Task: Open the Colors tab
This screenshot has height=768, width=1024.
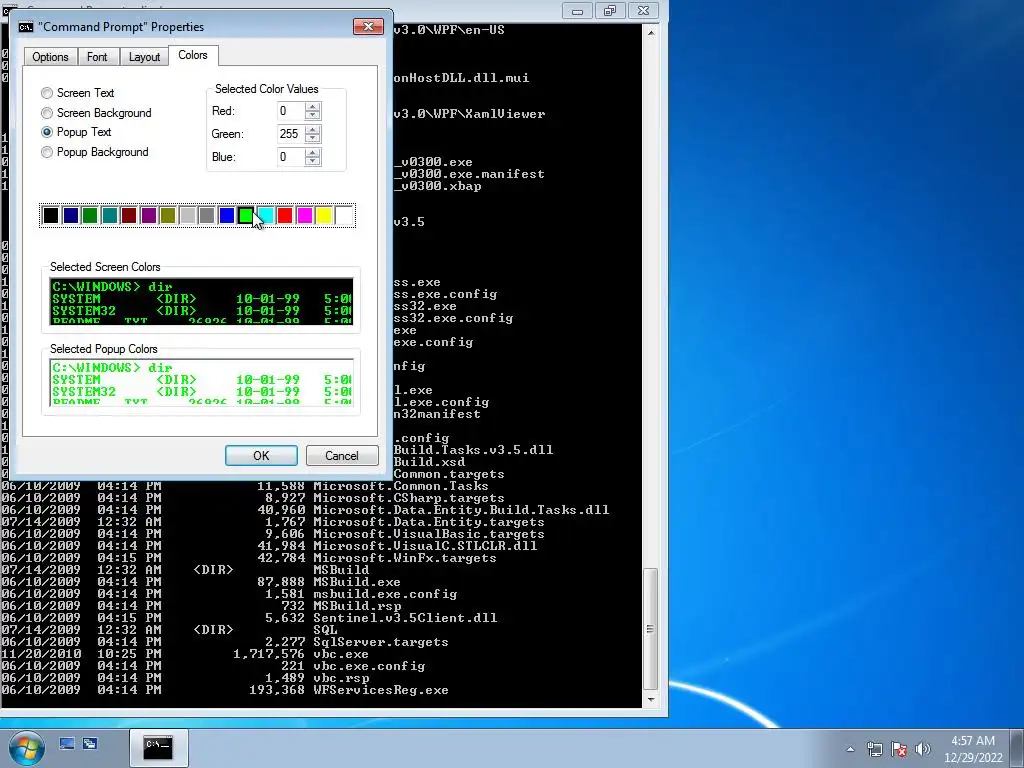Action: click(x=193, y=55)
